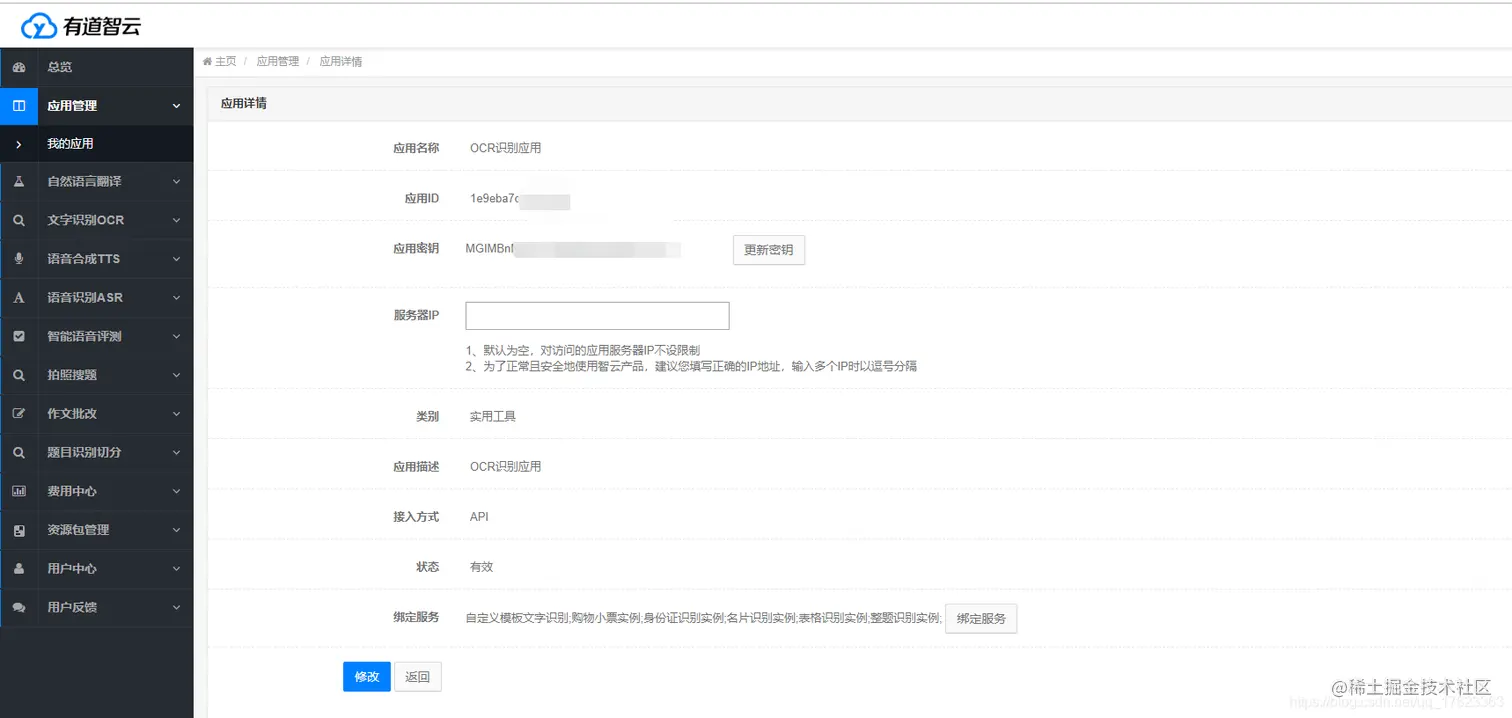Image resolution: width=1512 pixels, height=718 pixels.
Task: Click the flask icon beside 自然语言翻译
Action: click(x=18, y=182)
